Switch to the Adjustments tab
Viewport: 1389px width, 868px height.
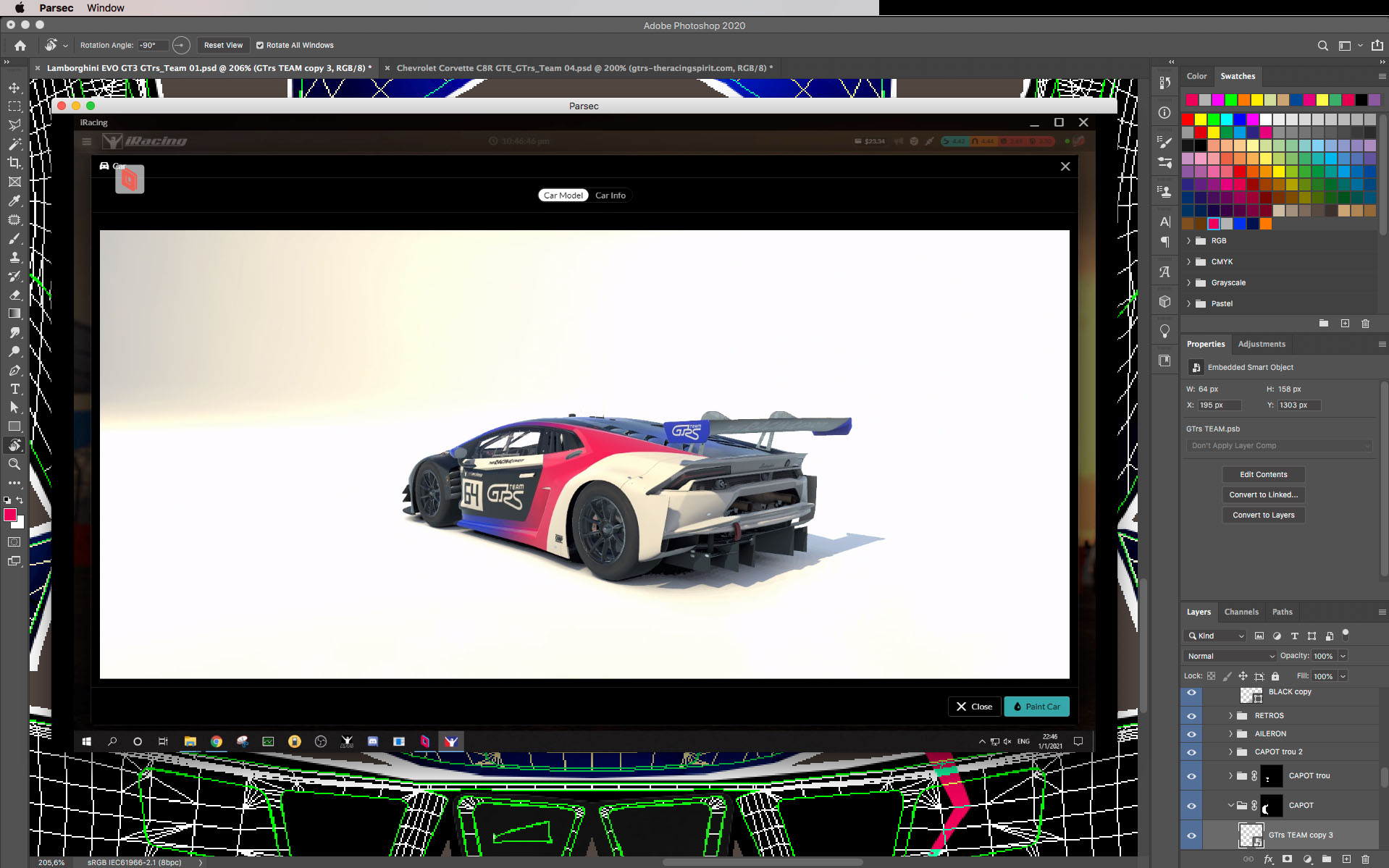click(1262, 344)
